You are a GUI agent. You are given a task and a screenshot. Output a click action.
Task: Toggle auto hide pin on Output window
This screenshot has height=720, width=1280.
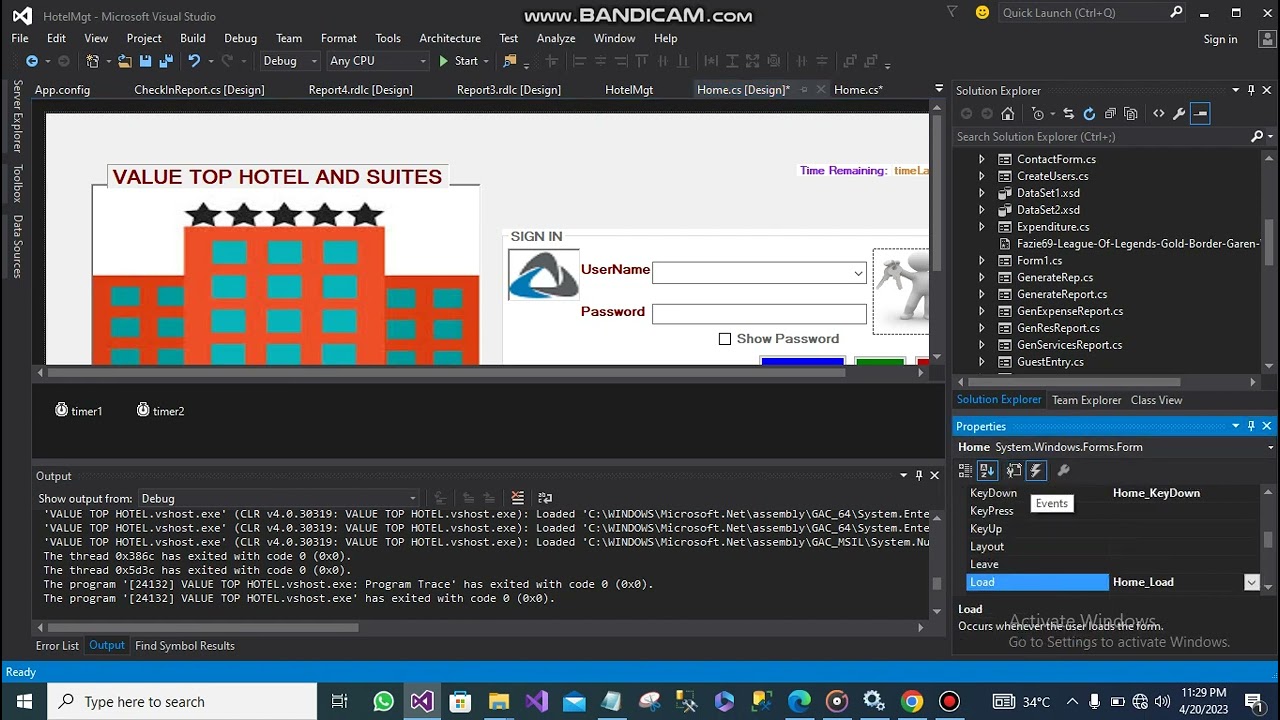coord(919,476)
